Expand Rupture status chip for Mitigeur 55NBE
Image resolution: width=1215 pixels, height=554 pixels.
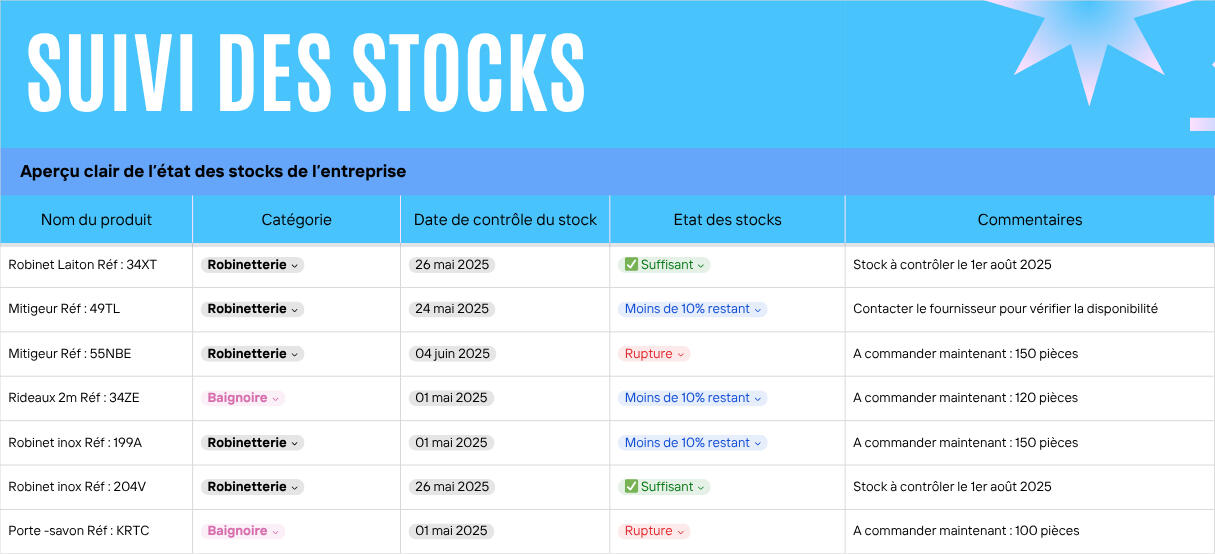click(x=654, y=354)
